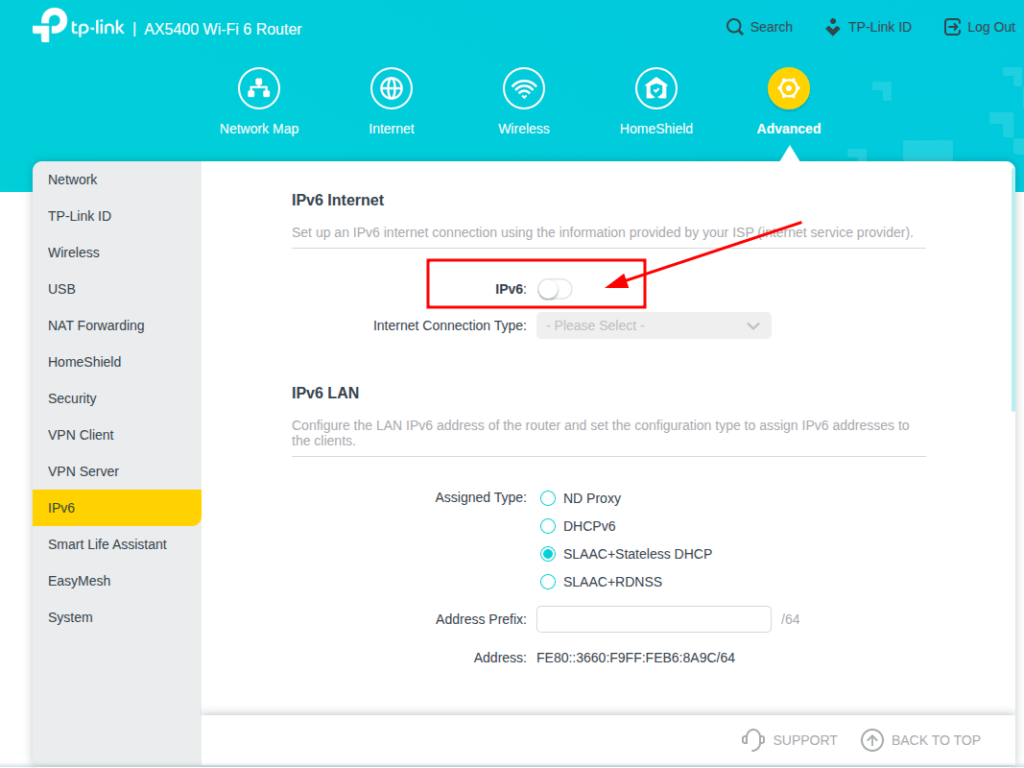Click the Search magnifier icon
The image size is (1024, 768).
735,27
